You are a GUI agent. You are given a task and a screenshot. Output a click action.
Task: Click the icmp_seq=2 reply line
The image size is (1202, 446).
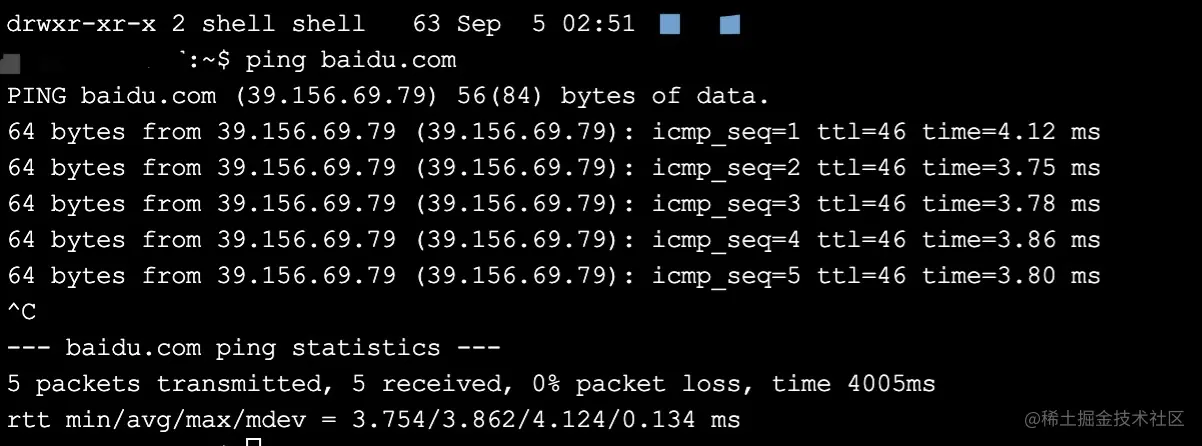click(x=553, y=168)
